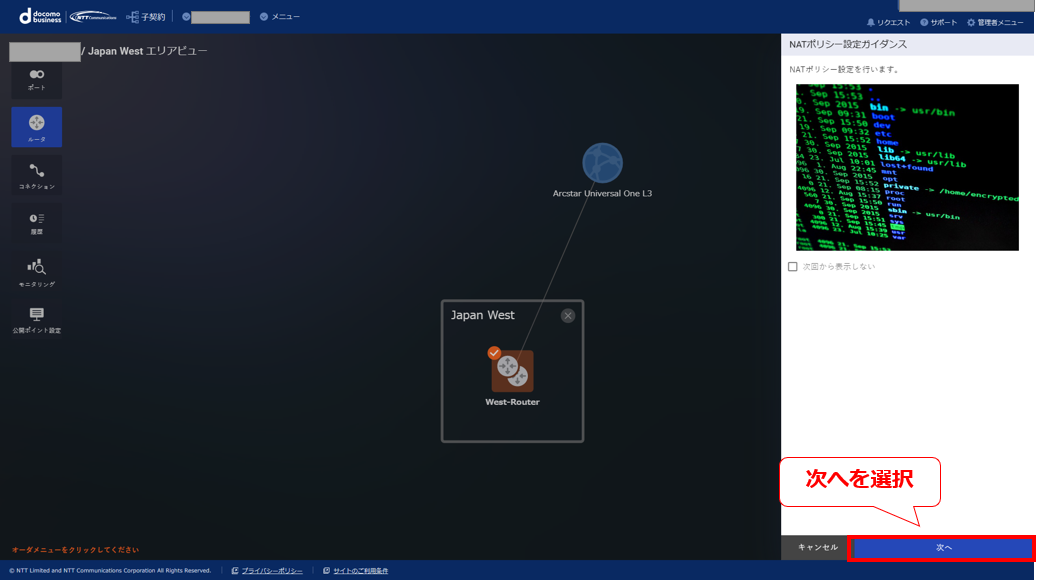Open the 予契約 header item
This screenshot has width=1040, height=581.
[146, 17]
